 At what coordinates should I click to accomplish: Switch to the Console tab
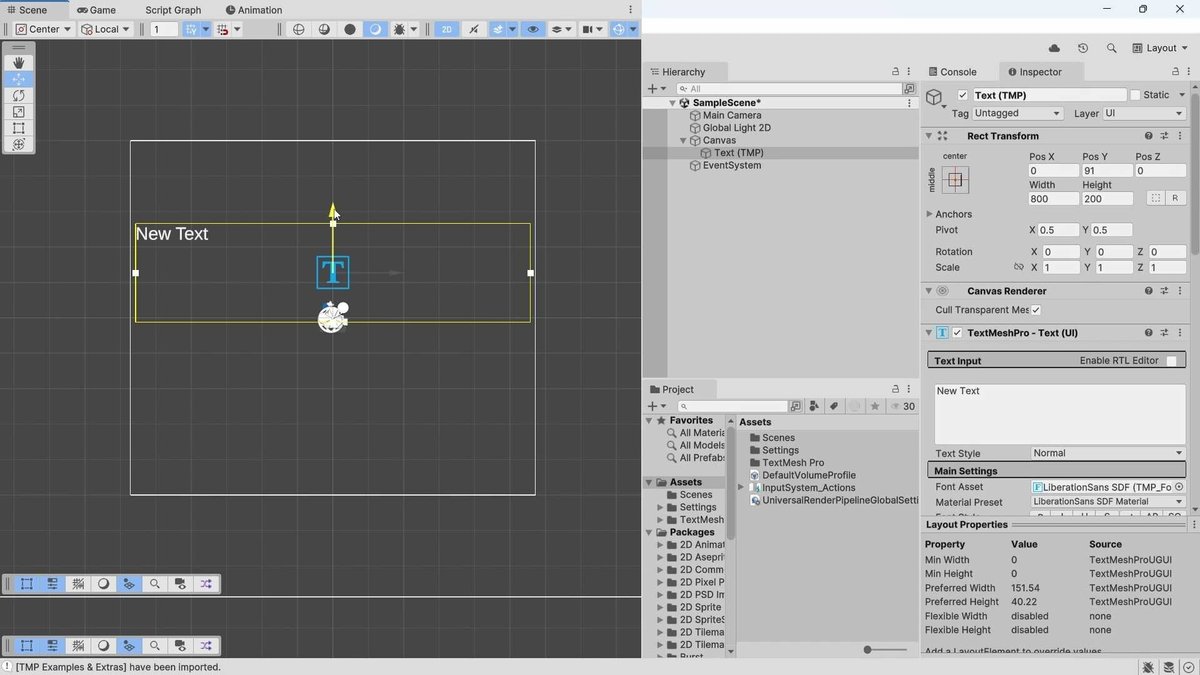coord(953,72)
